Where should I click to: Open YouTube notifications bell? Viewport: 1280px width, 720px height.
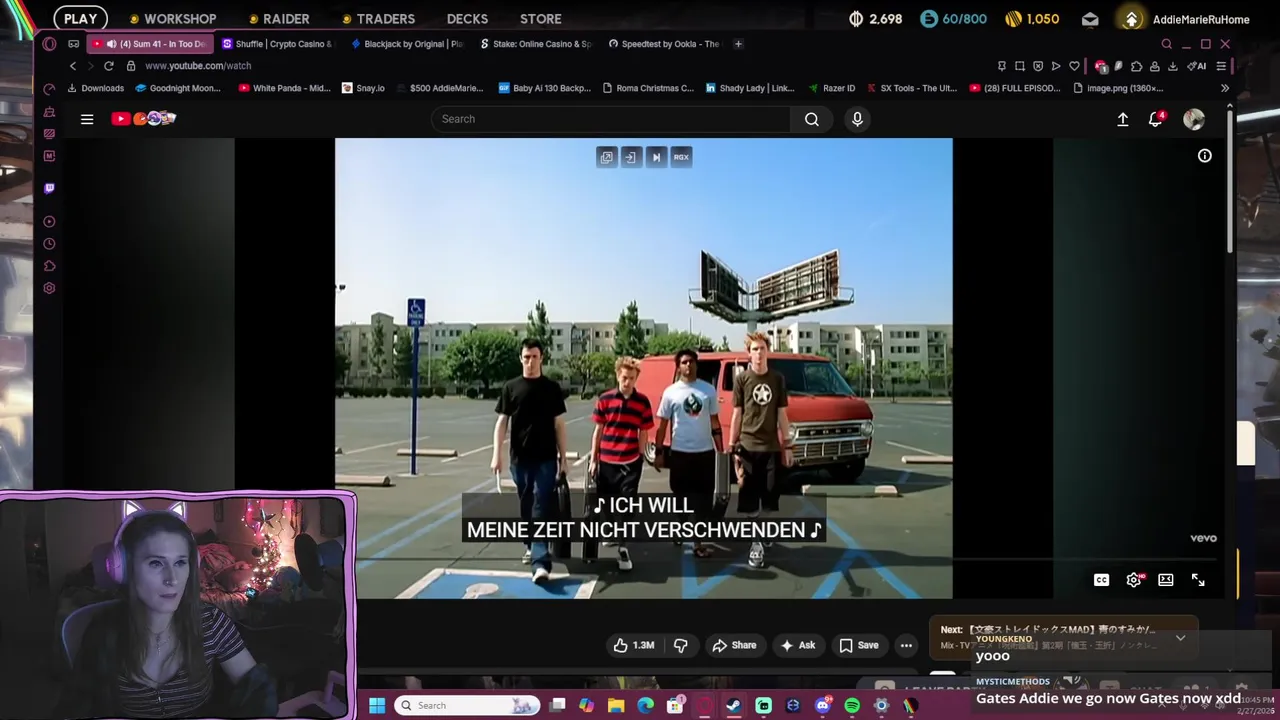(x=1155, y=119)
